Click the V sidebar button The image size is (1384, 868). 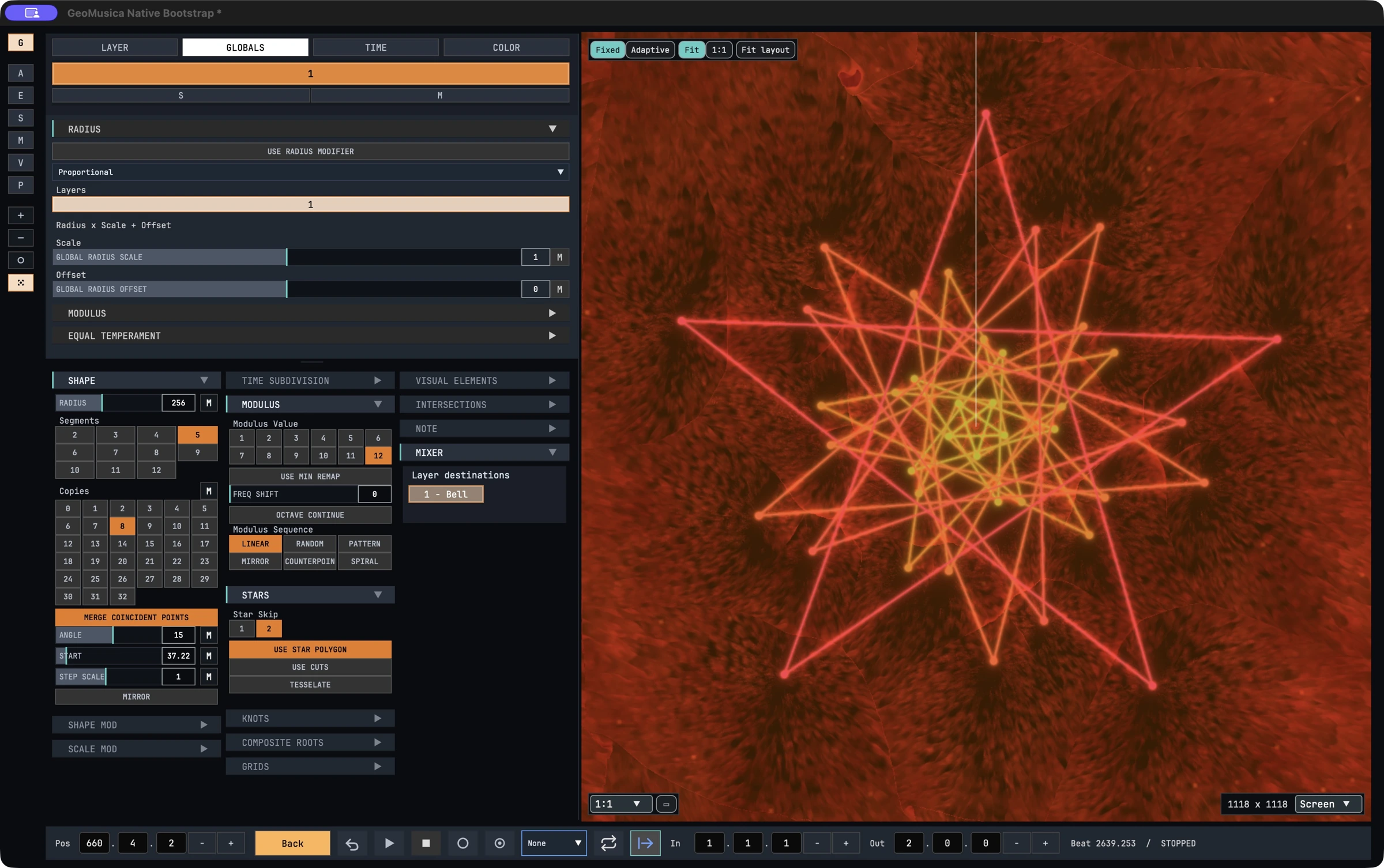click(x=21, y=163)
